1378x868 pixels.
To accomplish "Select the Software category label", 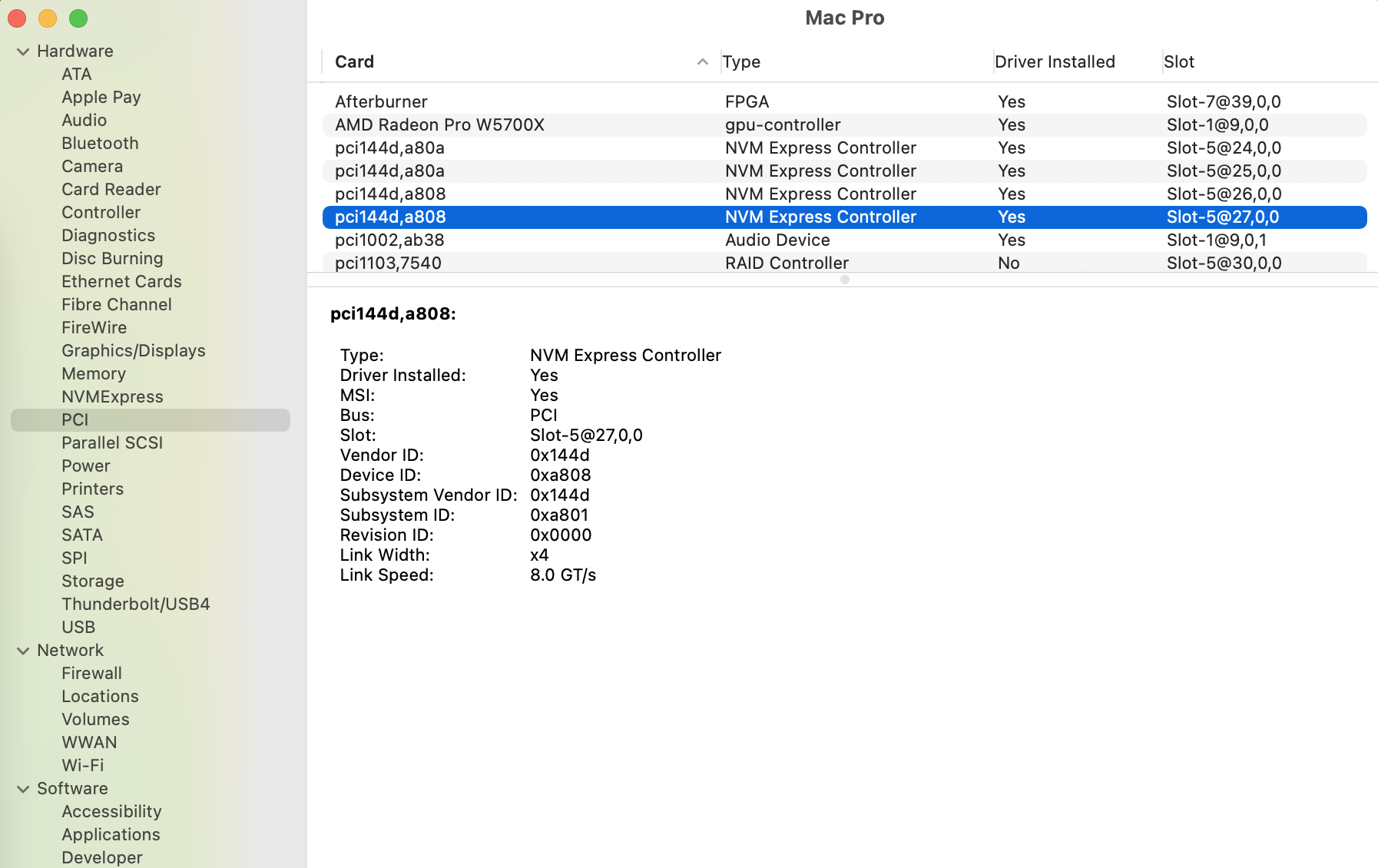I will 72,789.
